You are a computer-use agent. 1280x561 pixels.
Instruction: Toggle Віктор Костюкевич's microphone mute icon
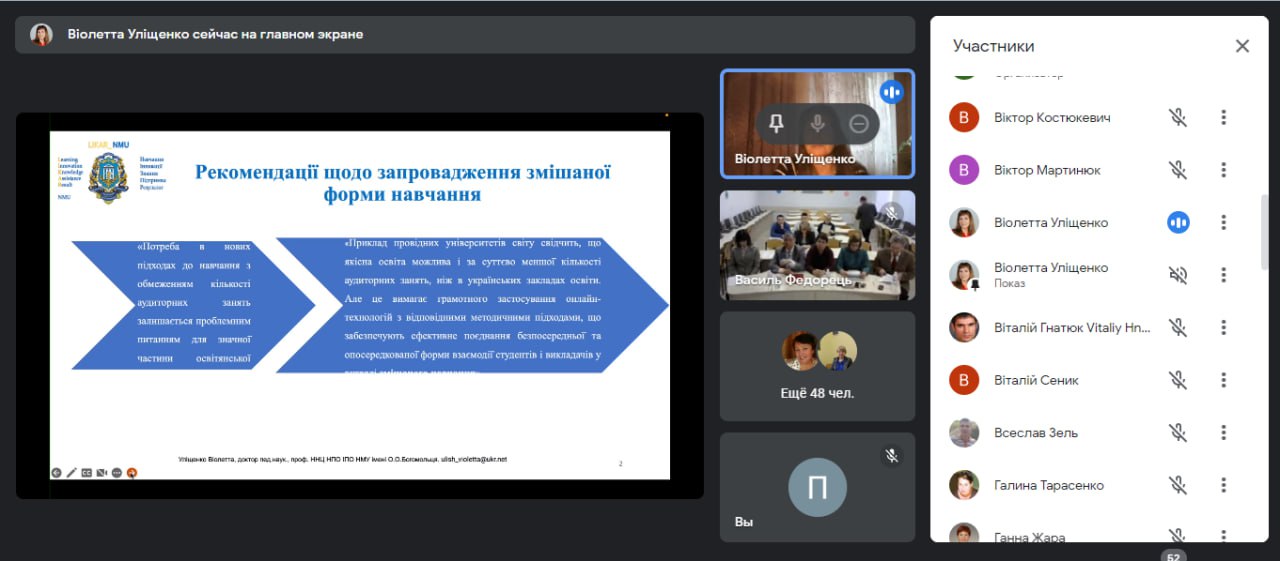[x=1178, y=118]
